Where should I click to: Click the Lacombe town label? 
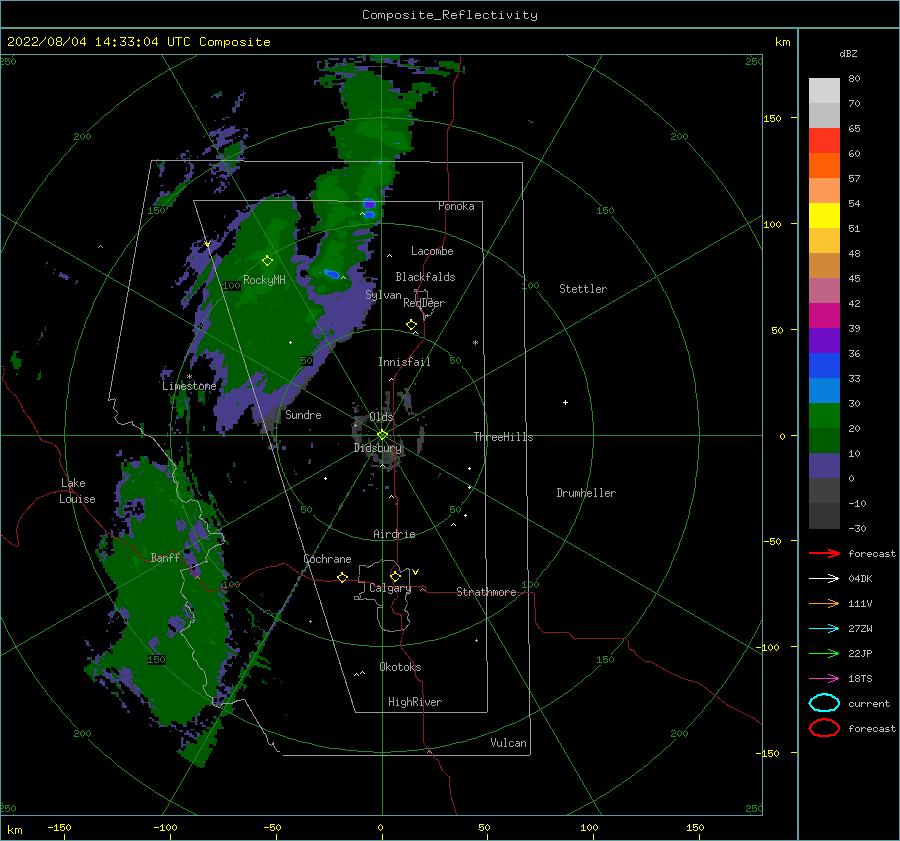[x=432, y=251]
